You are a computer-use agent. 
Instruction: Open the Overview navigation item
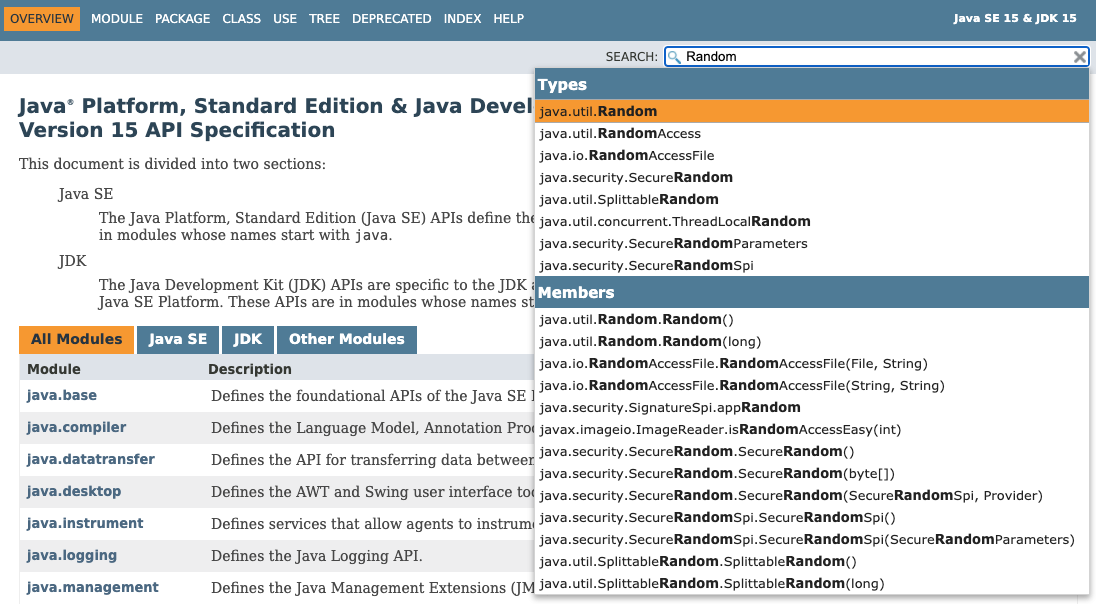point(42,19)
